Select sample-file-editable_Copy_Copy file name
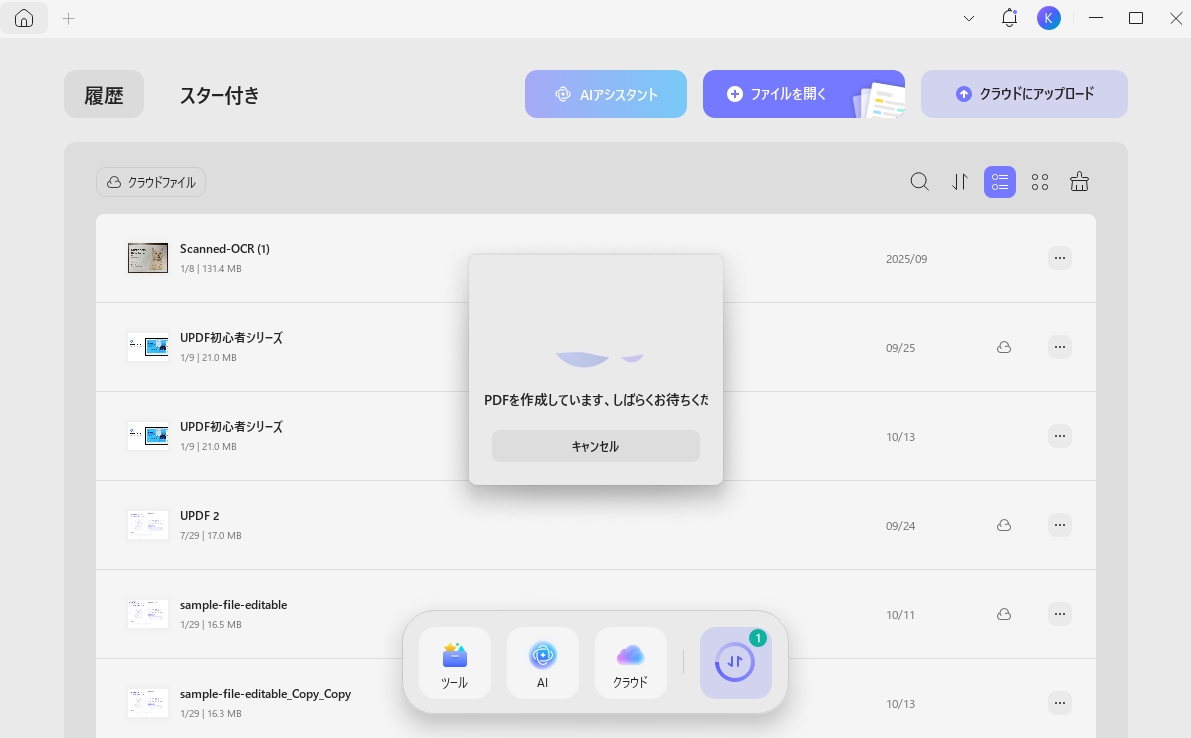The width and height of the screenshot is (1191, 738). pyautogui.click(x=265, y=693)
